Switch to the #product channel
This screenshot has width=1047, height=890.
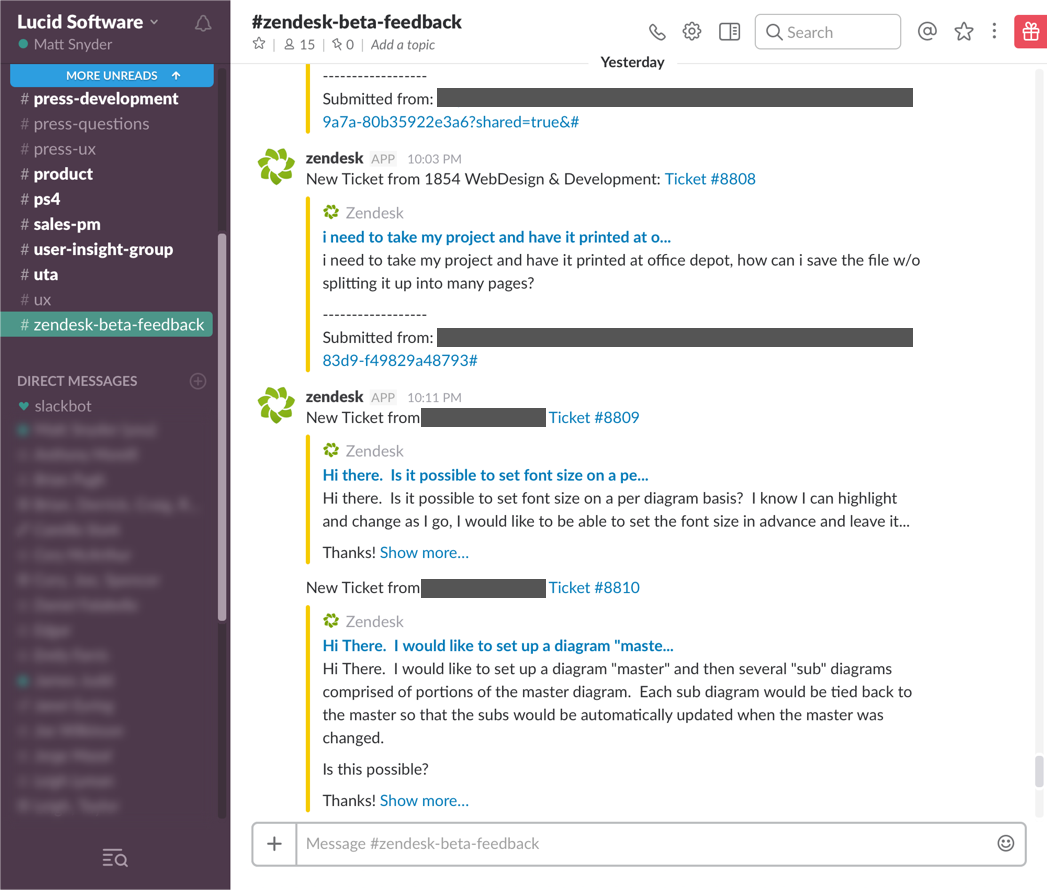tap(63, 173)
